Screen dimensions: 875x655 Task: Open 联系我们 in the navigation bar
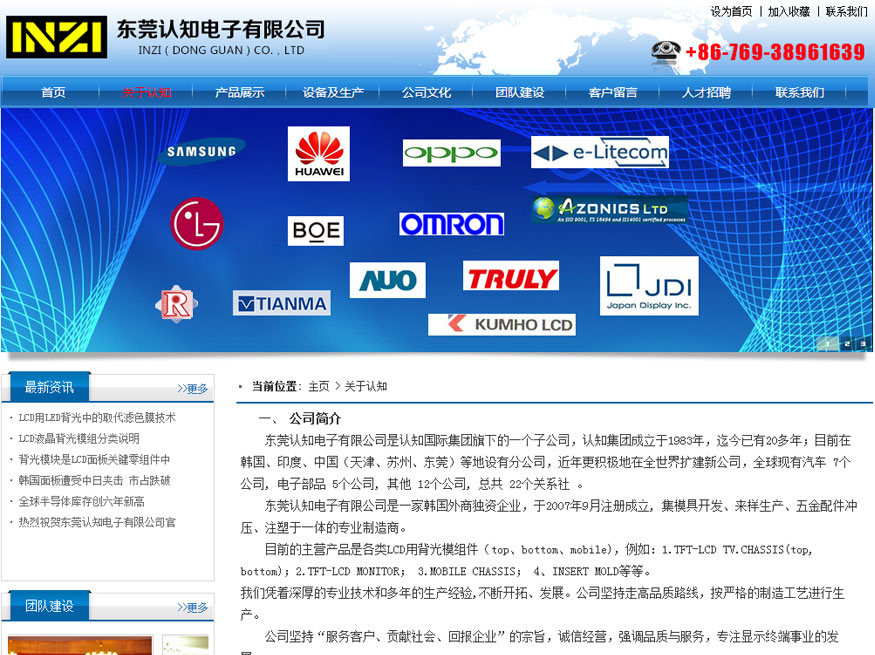pos(799,93)
